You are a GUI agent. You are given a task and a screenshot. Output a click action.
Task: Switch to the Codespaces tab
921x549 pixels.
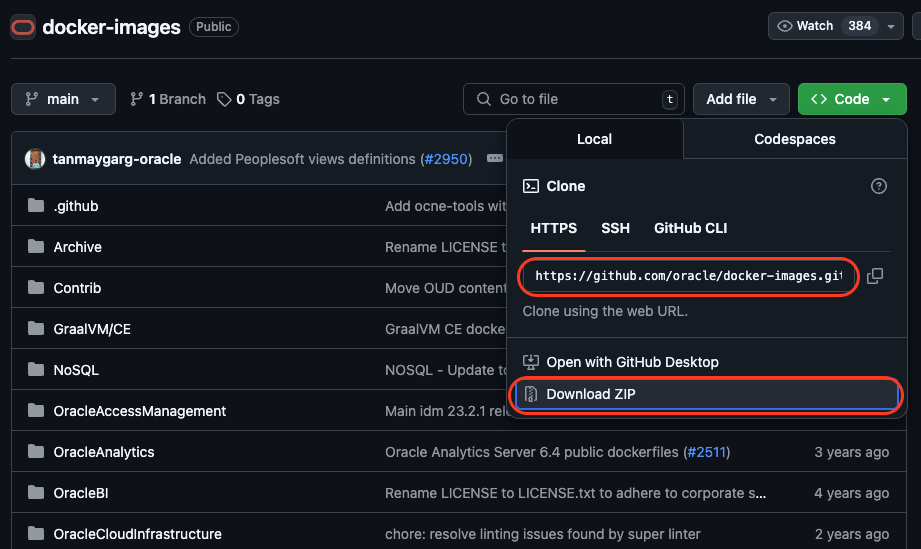coord(795,139)
